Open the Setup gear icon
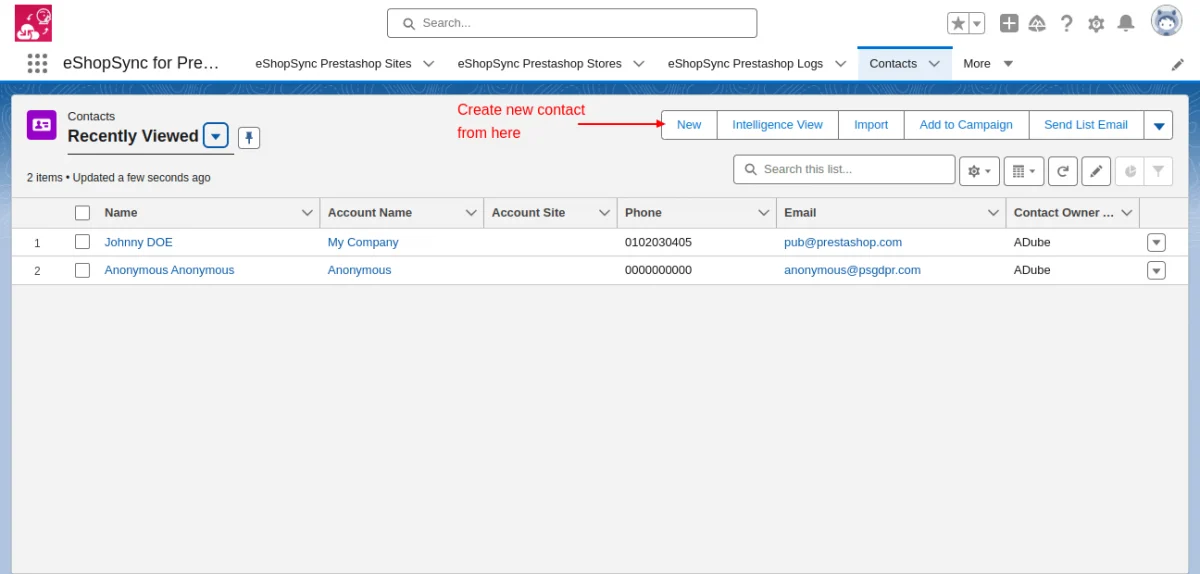 point(1096,23)
